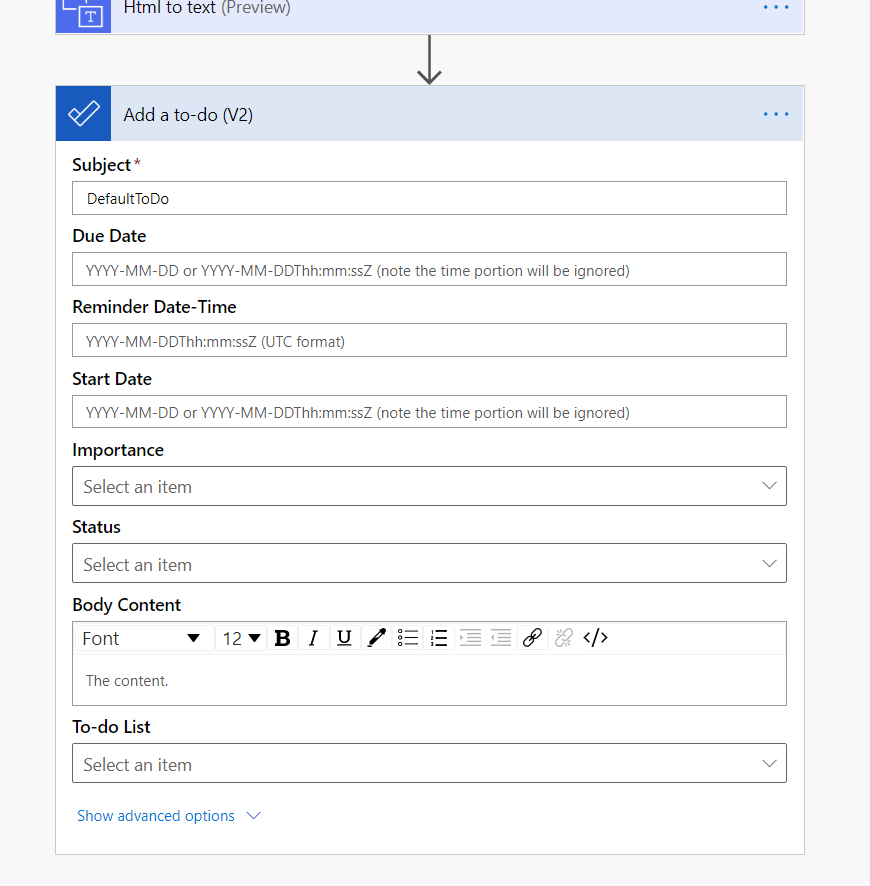Insert a numbered list
This screenshot has height=886, width=870.
438,638
